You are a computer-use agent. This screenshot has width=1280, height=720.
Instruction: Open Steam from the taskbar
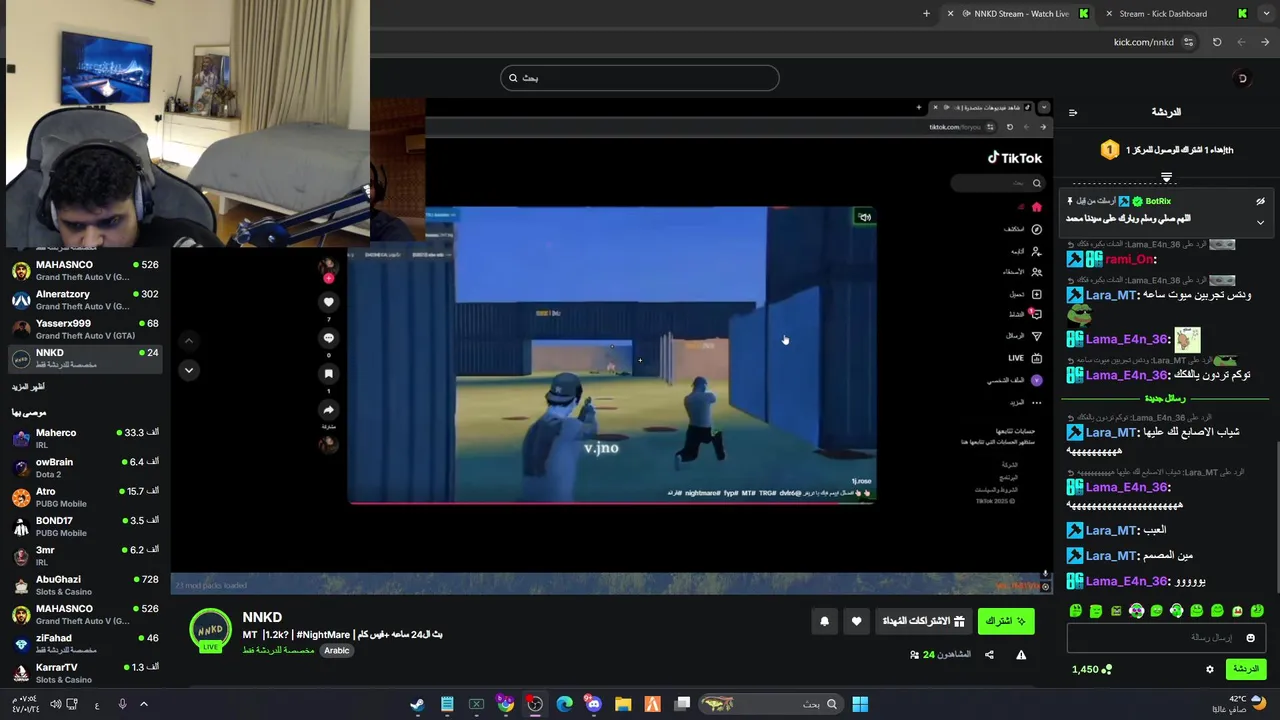coord(417,704)
